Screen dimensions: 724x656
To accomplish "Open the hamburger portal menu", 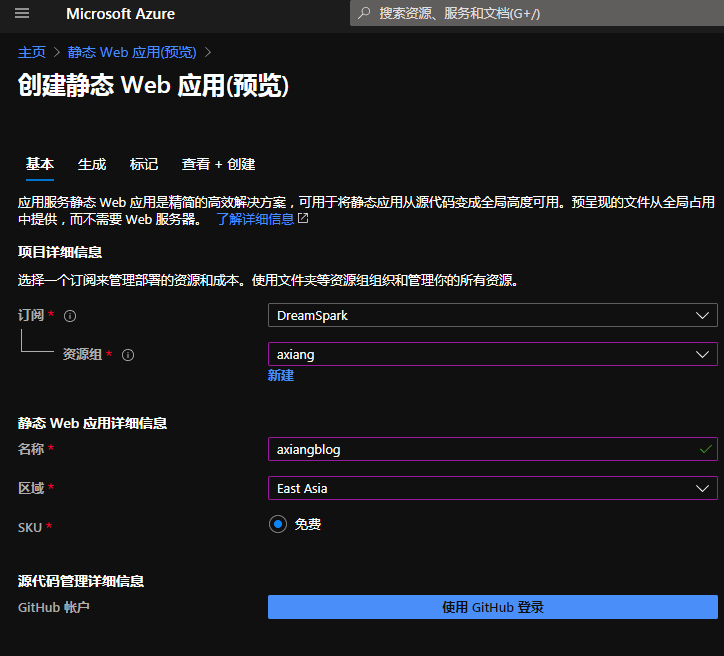I will click(x=22, y=13).
